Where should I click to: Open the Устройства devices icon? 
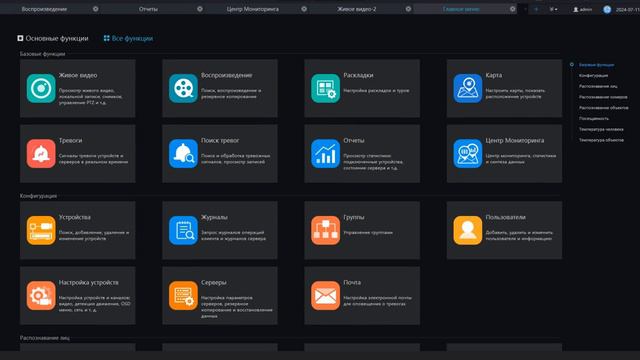coord(41,230)
